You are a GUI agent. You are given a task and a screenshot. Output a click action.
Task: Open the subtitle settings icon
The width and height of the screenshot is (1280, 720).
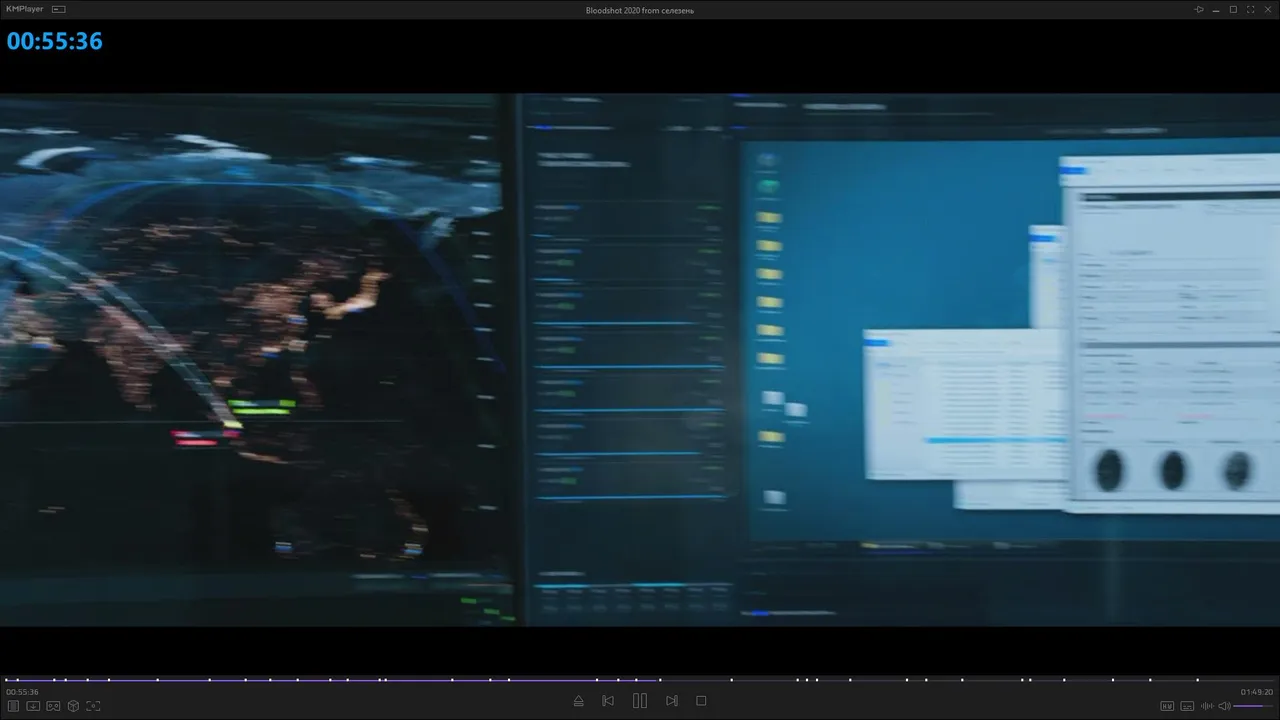click(1187, 706)
